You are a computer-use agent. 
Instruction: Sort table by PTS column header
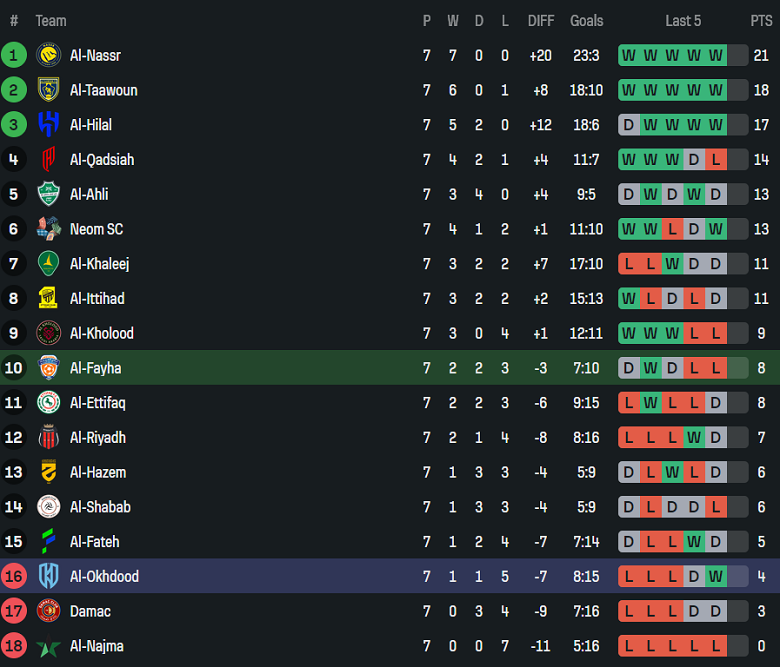[x=761, y=21]
